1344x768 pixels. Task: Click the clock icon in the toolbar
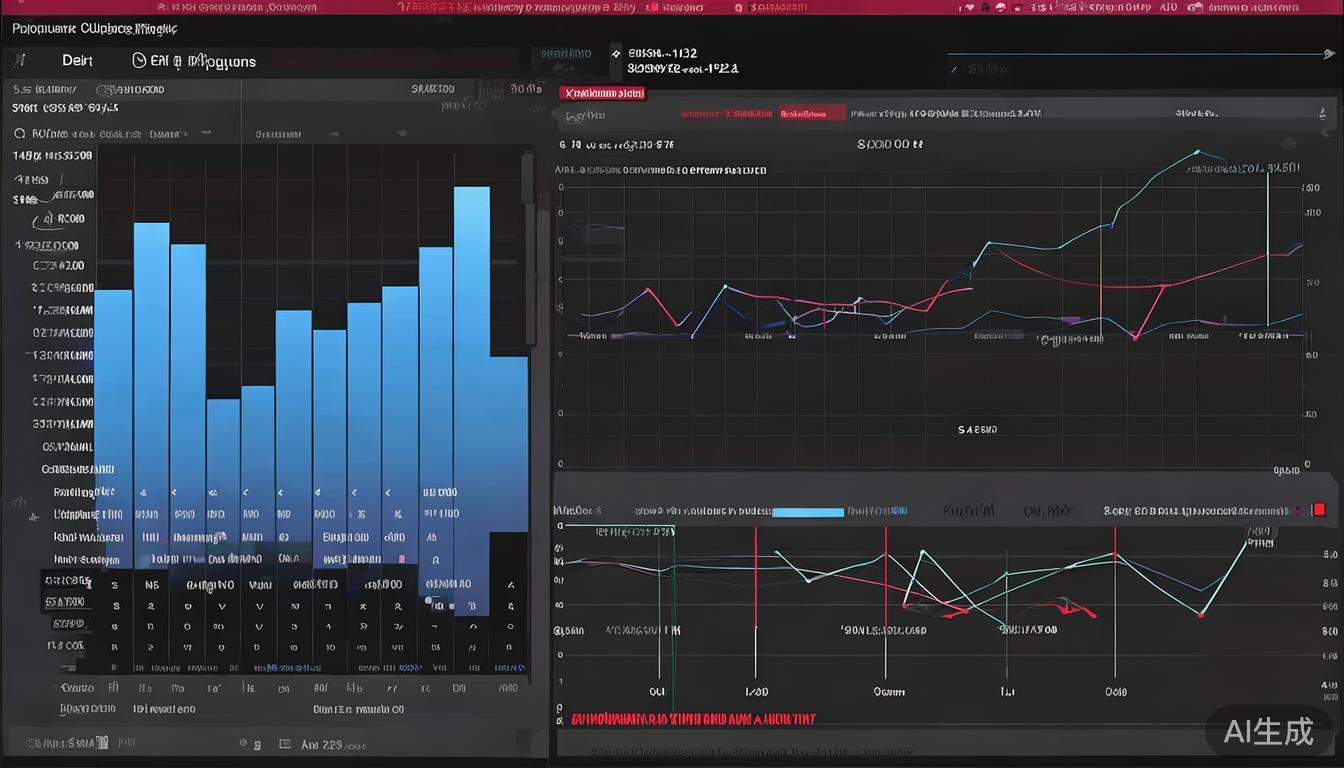[x=139, y=60]
